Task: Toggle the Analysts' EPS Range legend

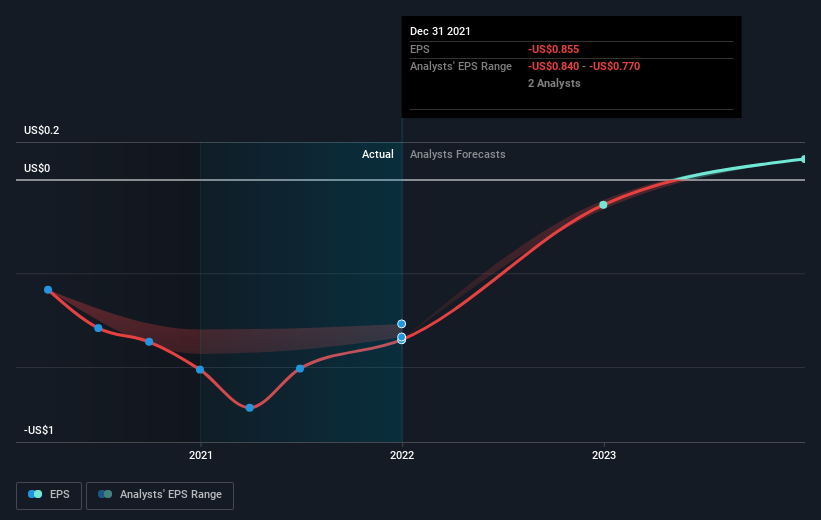Action: pos(160,495)
